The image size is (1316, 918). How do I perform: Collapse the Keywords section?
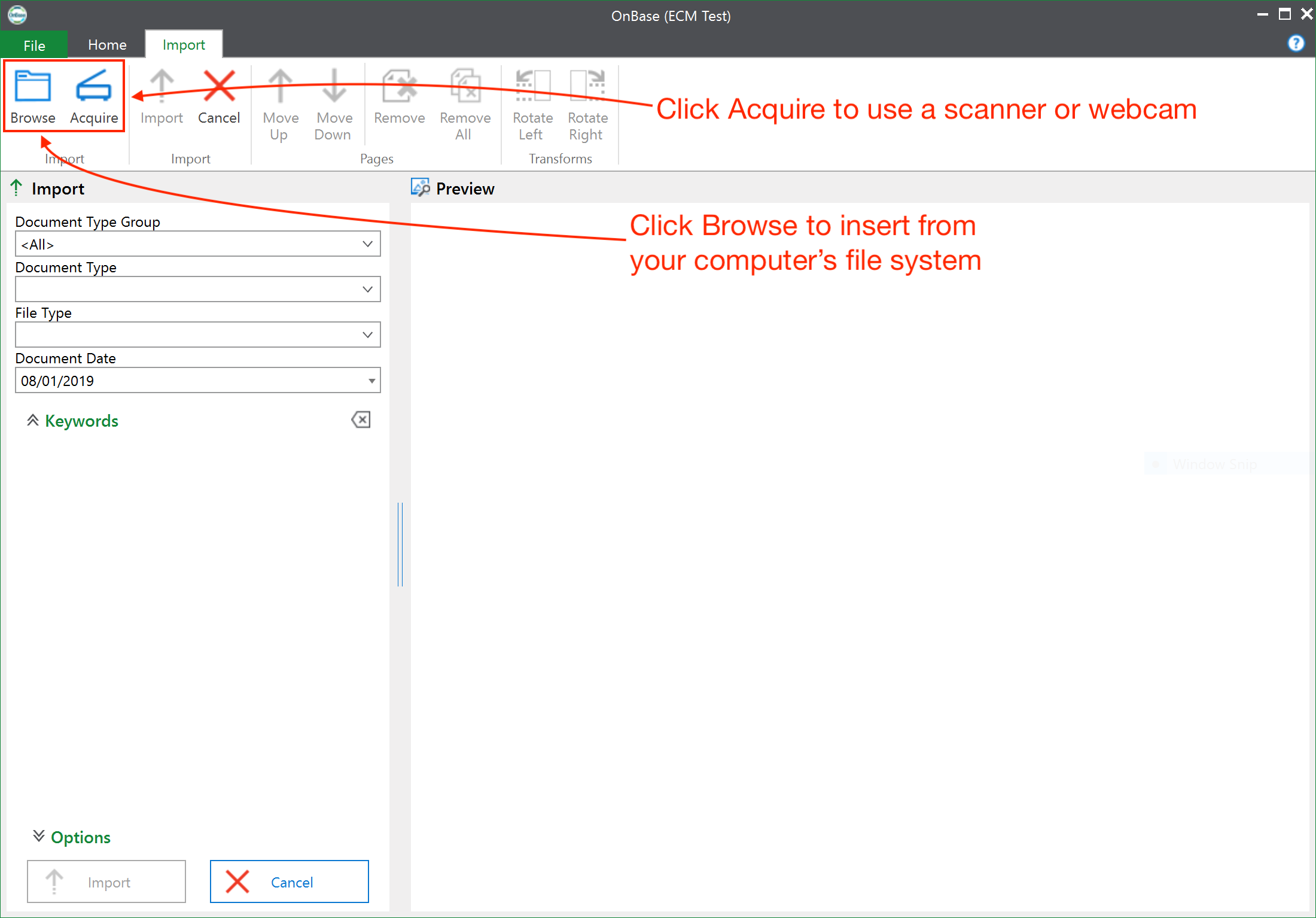point(33,421)
